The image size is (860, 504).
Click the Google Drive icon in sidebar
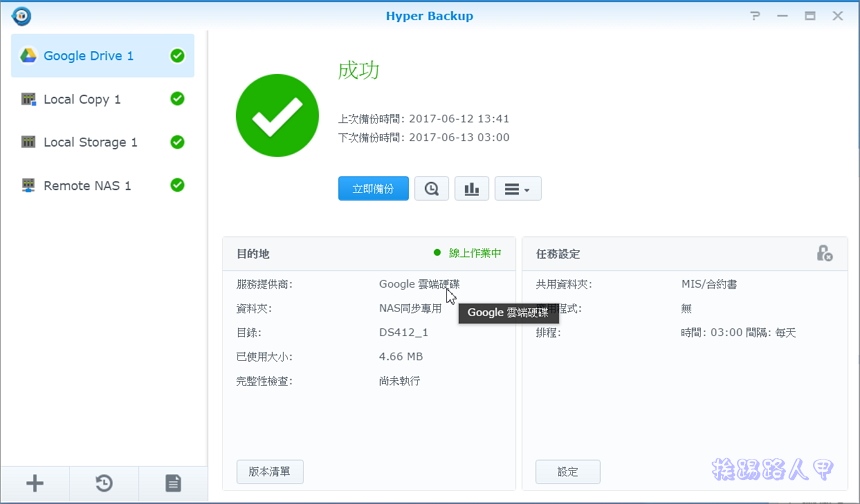(28, 55)
